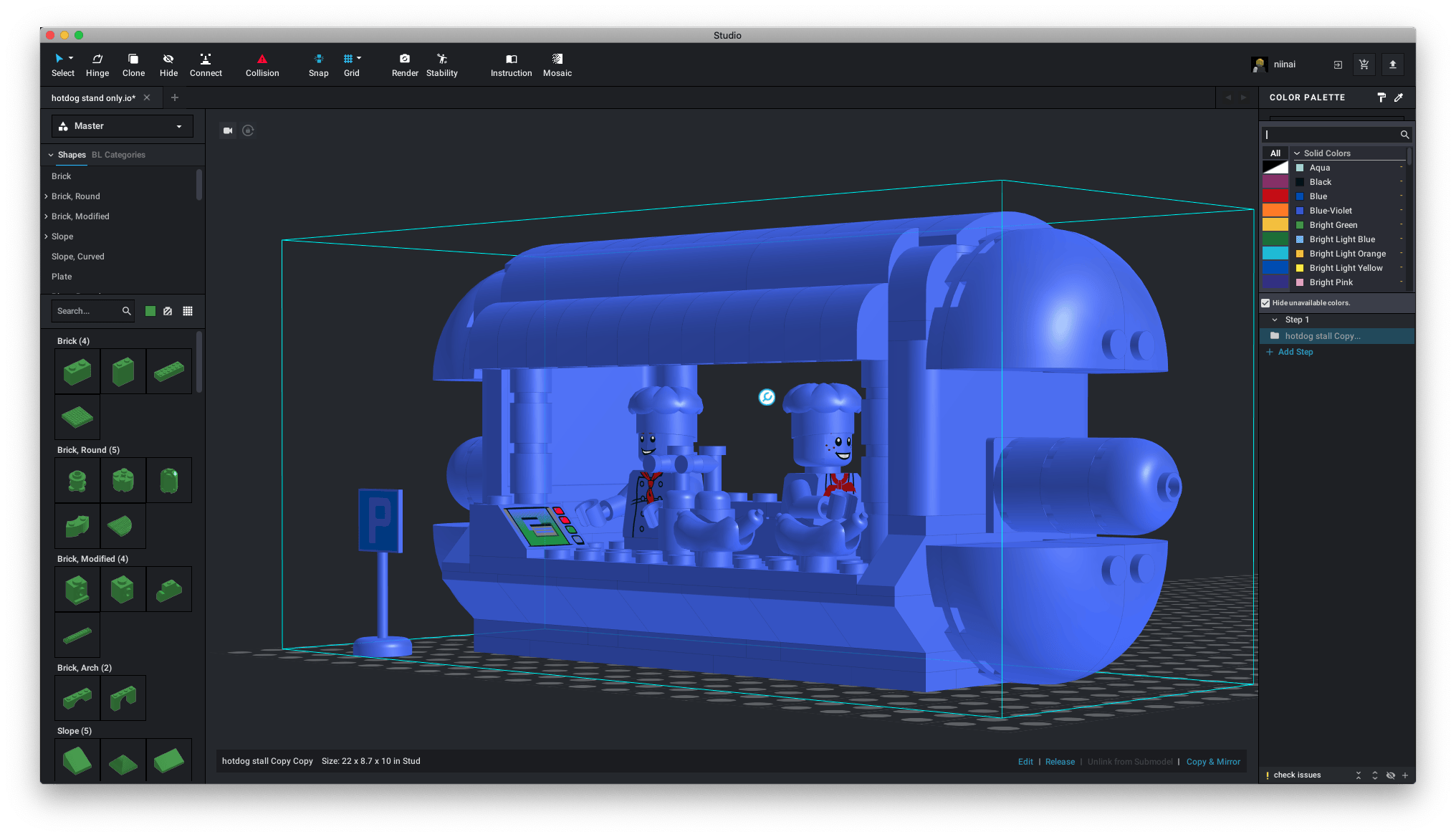Click the Clone tool icon
The height and width of the screenshot is (837, 1456).
[133, 59]
